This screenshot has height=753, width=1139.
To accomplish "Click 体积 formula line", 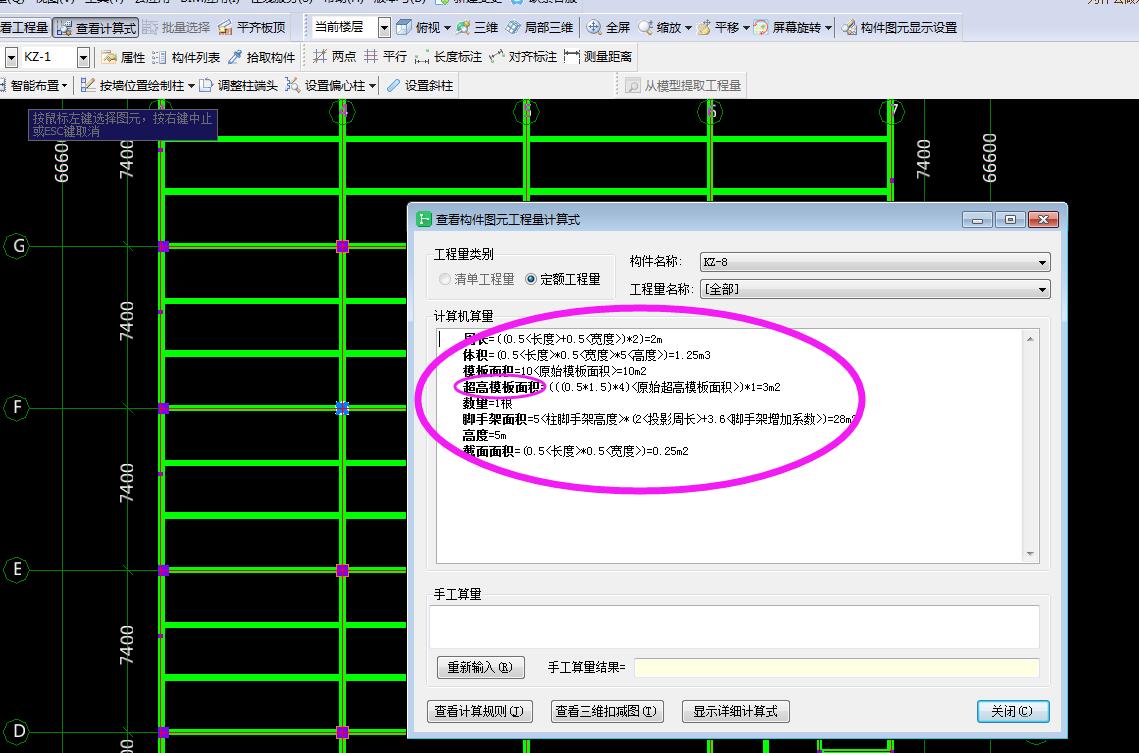I will pos(586,355).
